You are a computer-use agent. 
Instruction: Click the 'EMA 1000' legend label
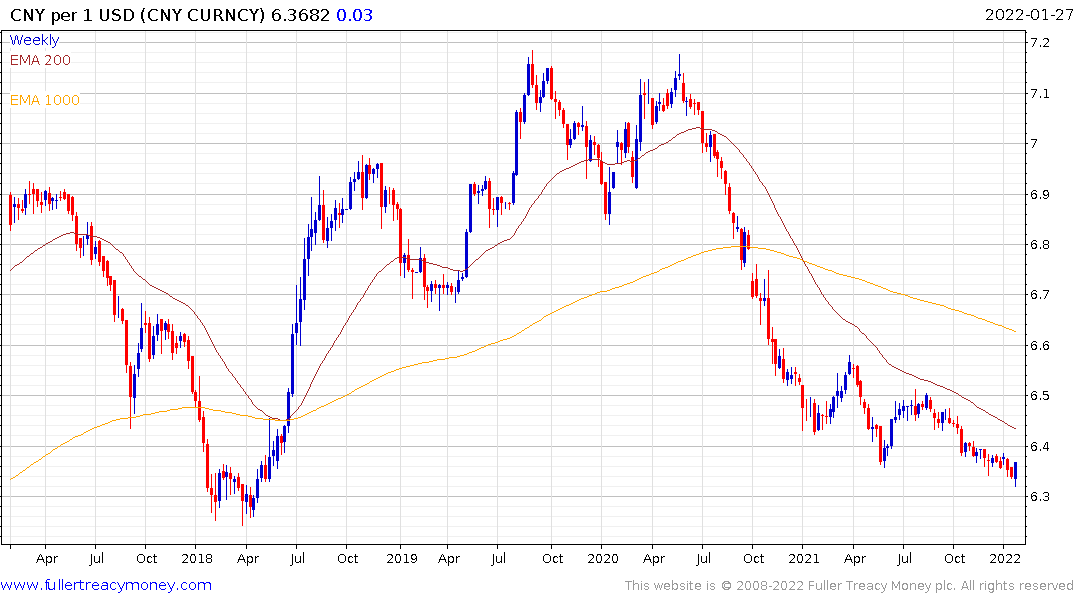(45, 100)
